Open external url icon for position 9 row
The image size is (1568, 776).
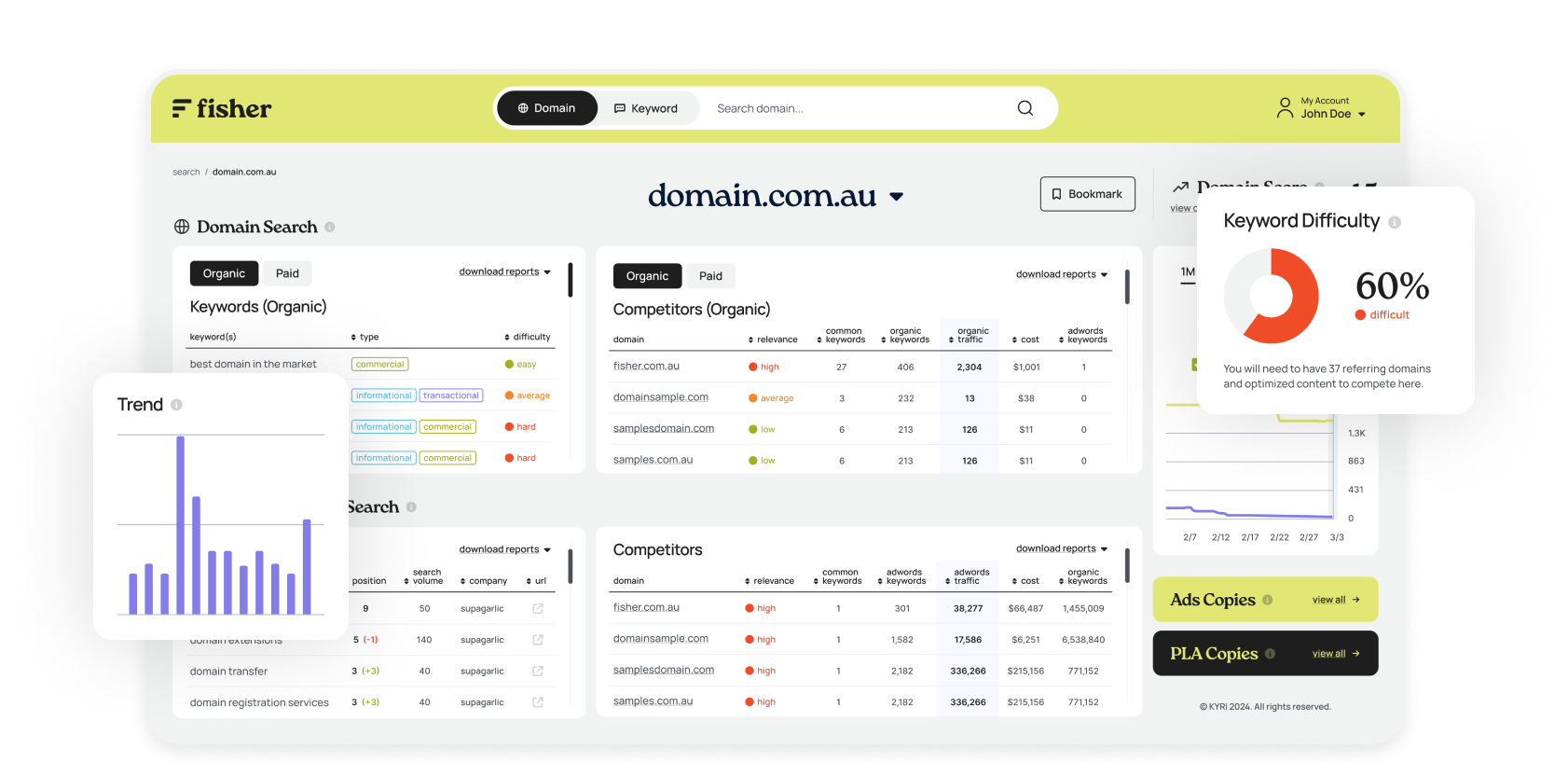[538, 608]
